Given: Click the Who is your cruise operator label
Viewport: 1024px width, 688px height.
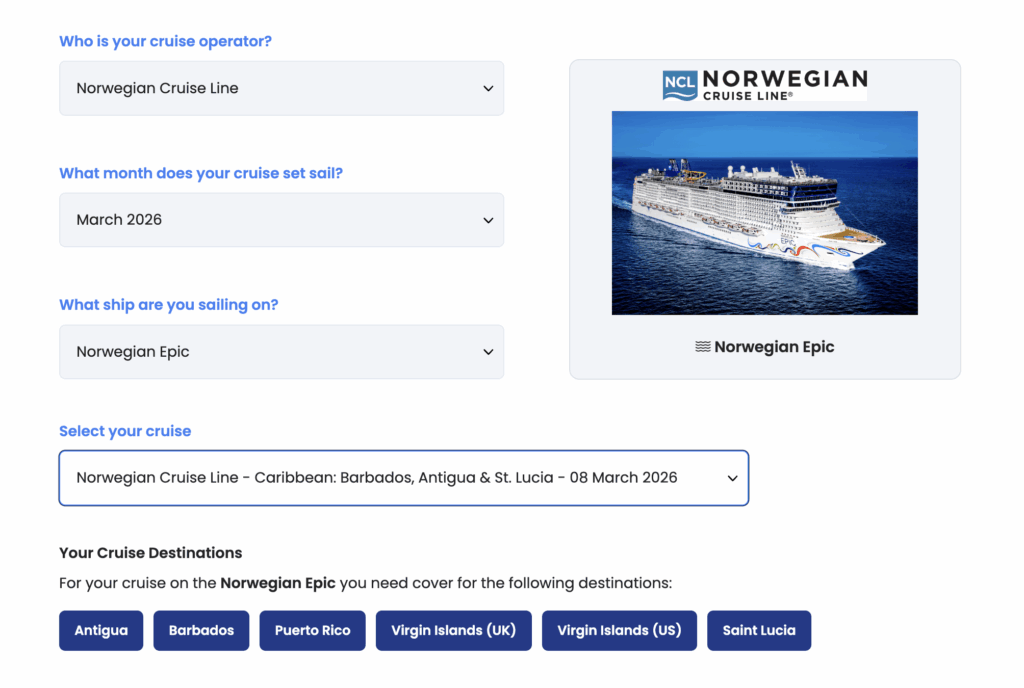Looking at the screenshot, I should coord(165,41).
